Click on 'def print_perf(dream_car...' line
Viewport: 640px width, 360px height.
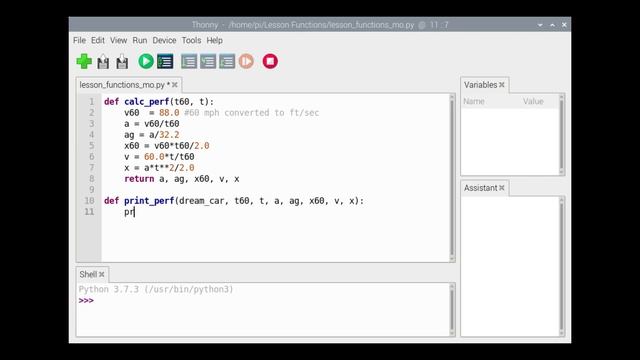pos(233,201)
